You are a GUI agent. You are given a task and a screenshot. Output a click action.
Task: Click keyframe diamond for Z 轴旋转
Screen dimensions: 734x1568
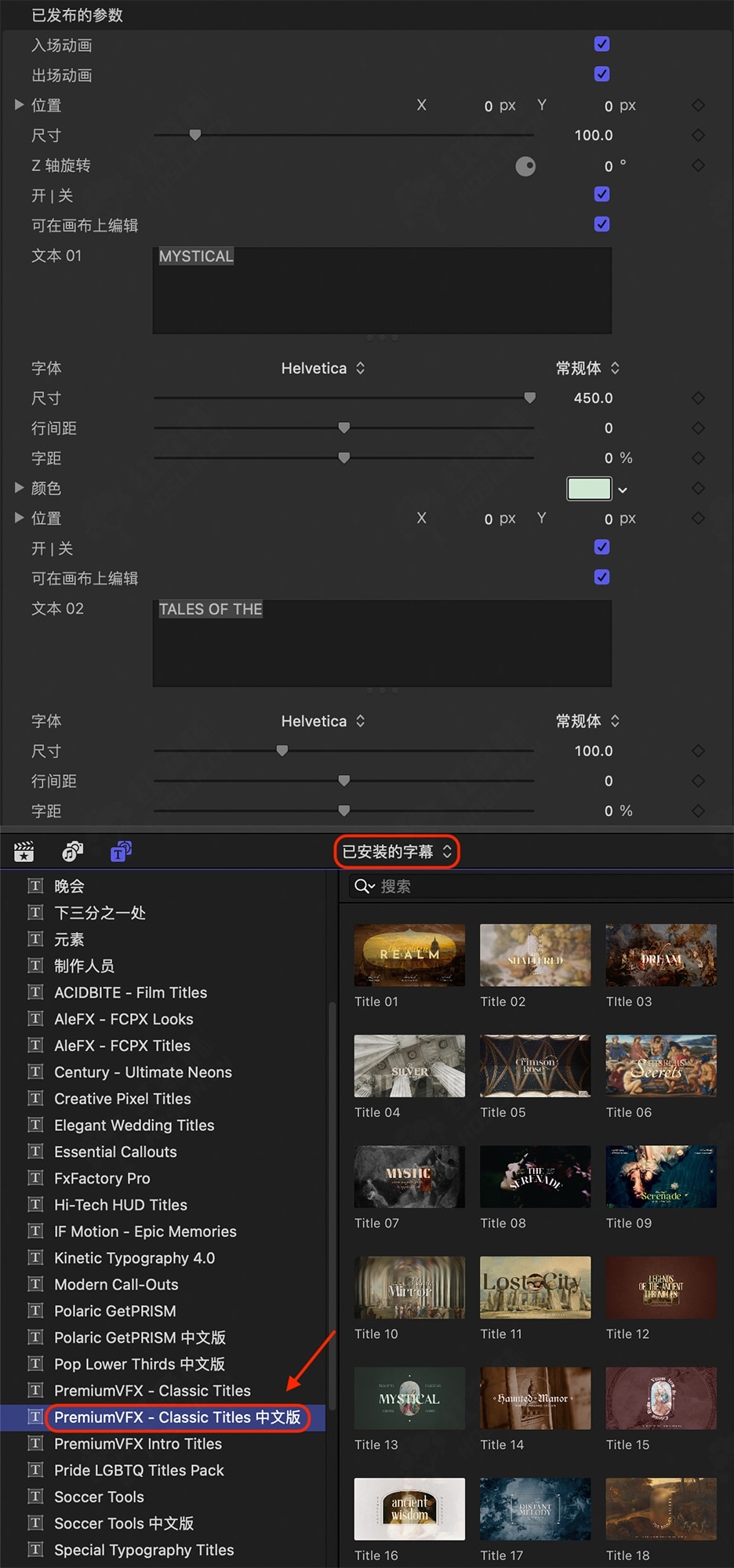698,166
